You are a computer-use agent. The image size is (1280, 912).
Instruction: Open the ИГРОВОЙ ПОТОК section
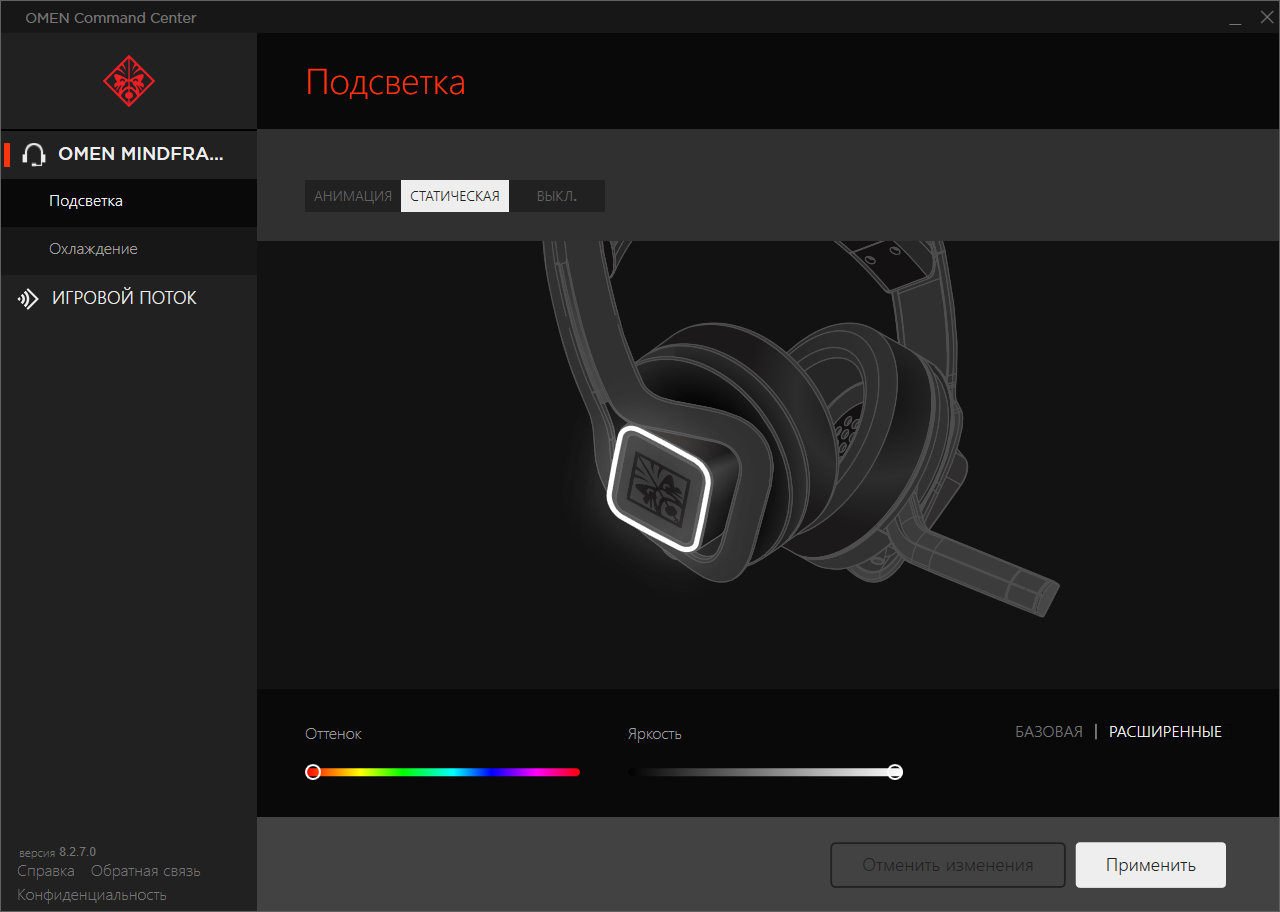pyautogui.click(x=128, y=298)
